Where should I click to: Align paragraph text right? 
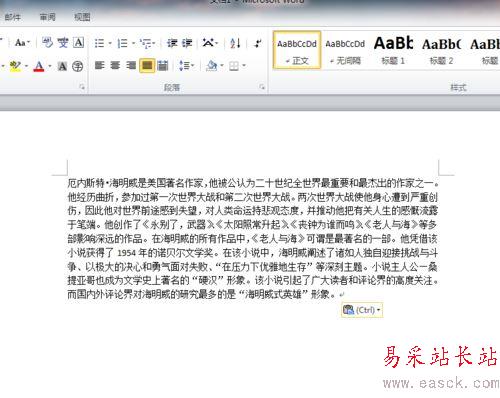click(x=131, y=65)
